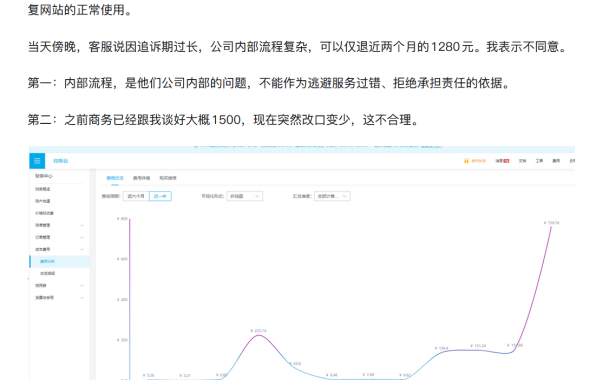Collapse the expanded sidebar section above 费用分析

click(x=82, y=250)
